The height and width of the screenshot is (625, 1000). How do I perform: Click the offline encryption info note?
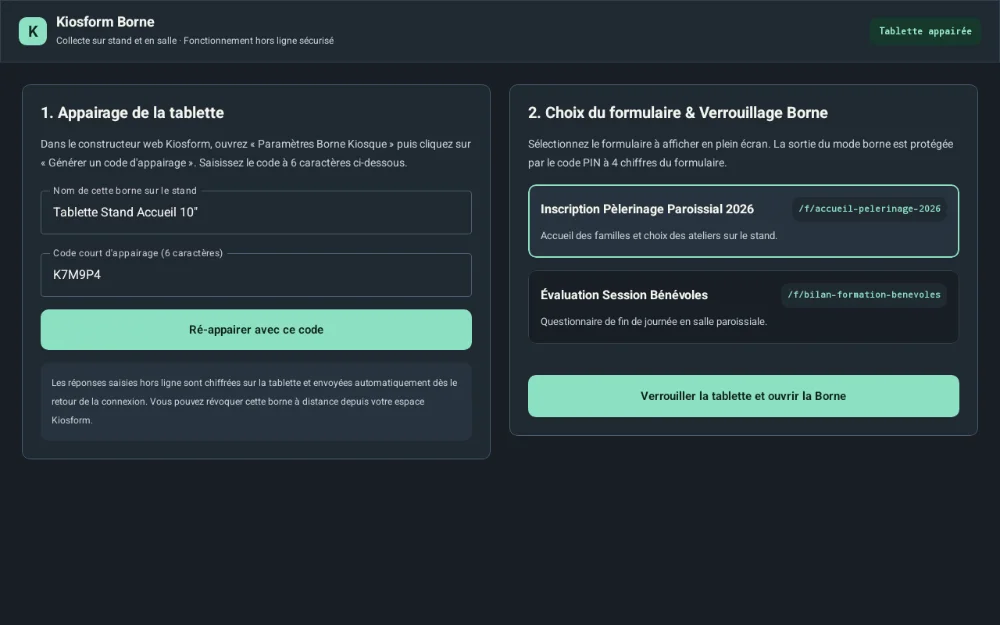click(256, 402)
